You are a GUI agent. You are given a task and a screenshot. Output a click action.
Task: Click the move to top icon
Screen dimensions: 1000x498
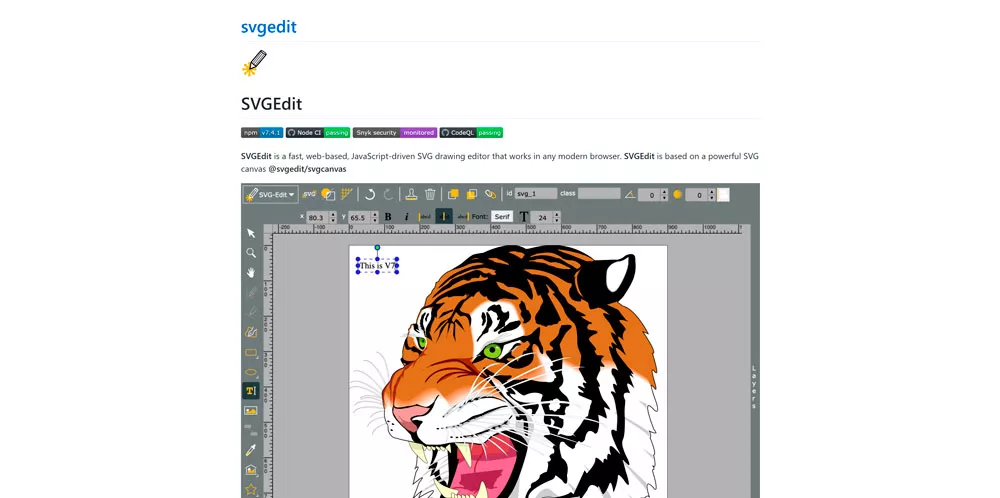point(453,194)
